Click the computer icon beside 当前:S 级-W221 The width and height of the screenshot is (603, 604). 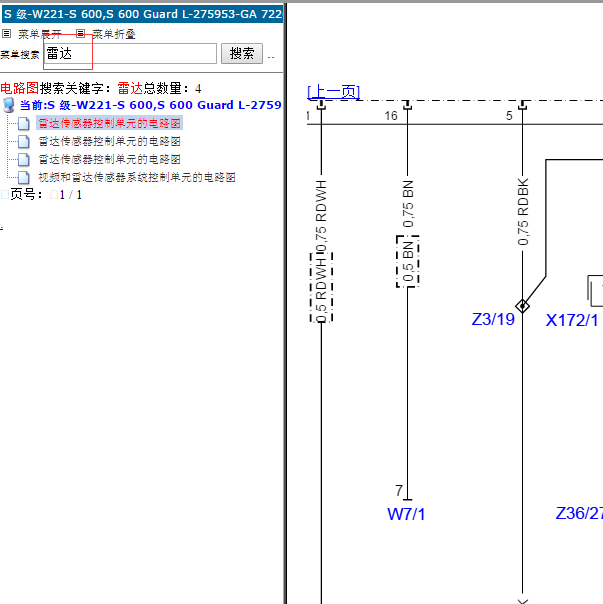(x=8, y=105)
